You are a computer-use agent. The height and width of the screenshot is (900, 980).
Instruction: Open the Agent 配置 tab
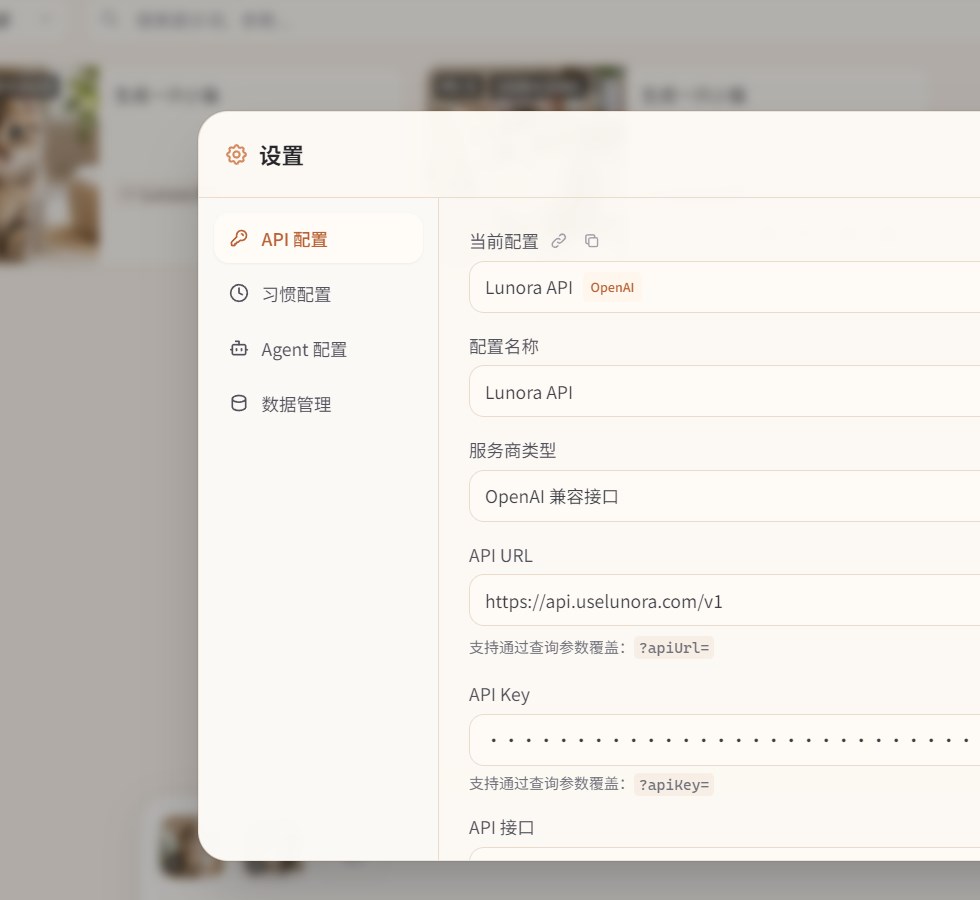click(318, 349)
